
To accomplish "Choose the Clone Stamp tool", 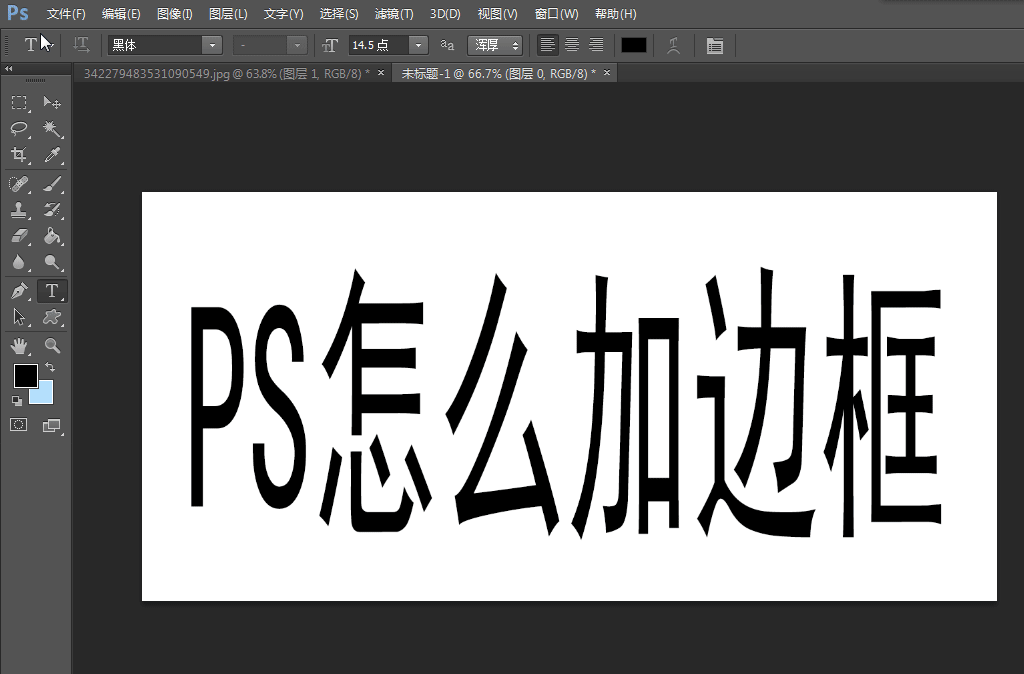I will 20,210.
